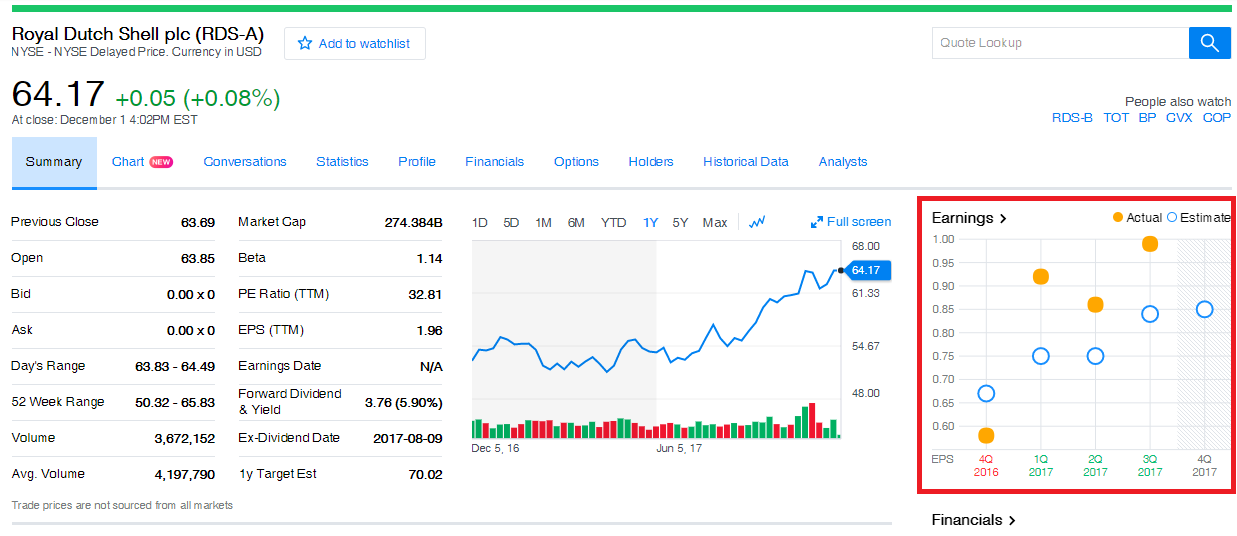The image size is (1237, 536).
Task: Open the Historical Data tab
Action: pos(746,162)
